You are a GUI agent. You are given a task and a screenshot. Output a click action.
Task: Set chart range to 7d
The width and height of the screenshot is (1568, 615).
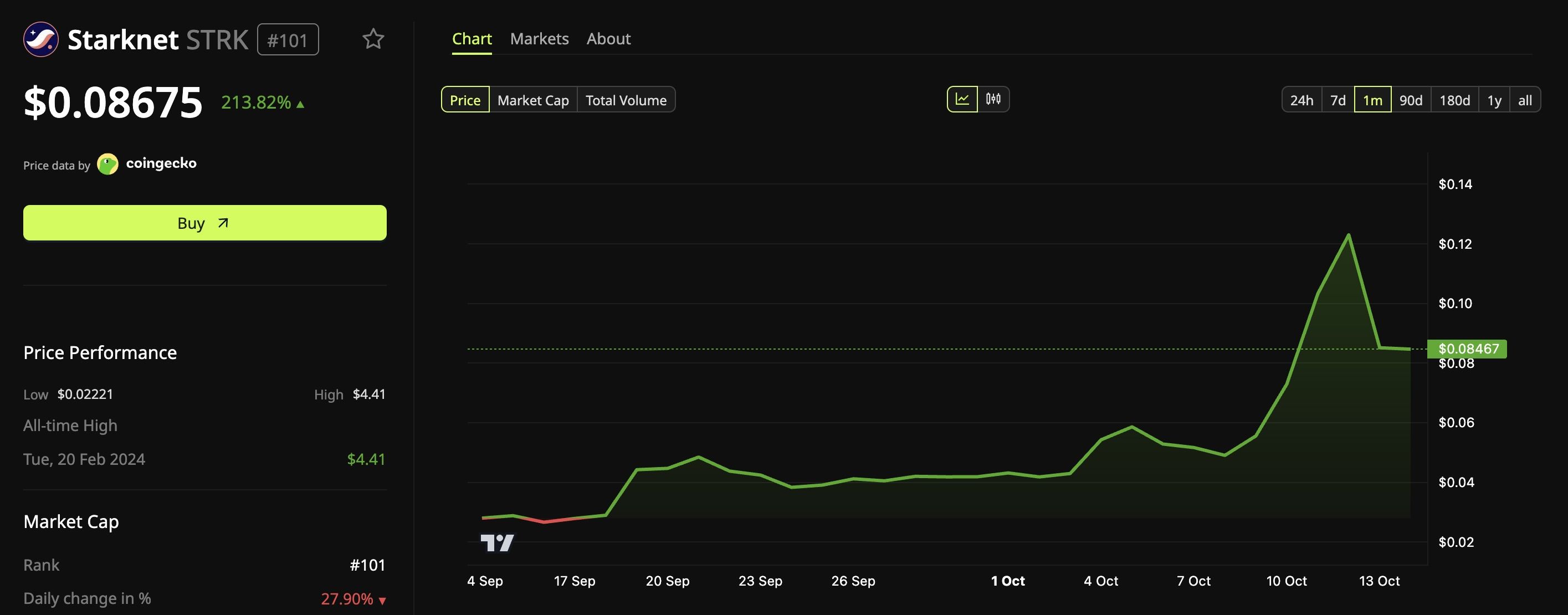click(x=1338, y=100)
